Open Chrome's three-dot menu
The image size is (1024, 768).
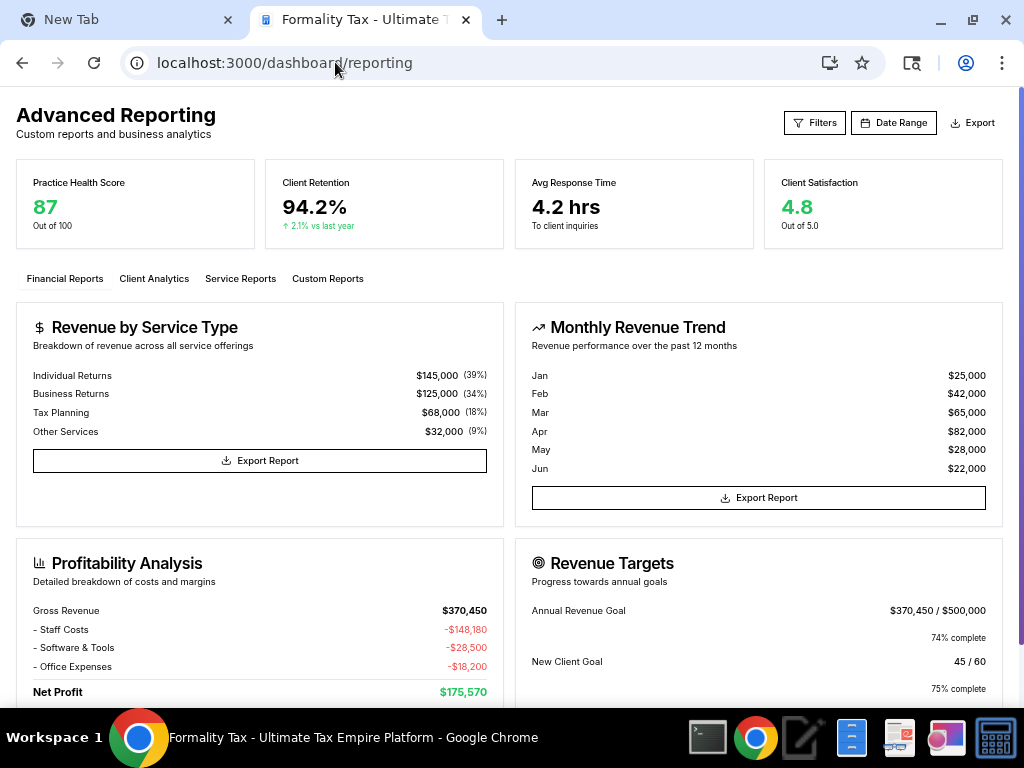click(1001, 63)
